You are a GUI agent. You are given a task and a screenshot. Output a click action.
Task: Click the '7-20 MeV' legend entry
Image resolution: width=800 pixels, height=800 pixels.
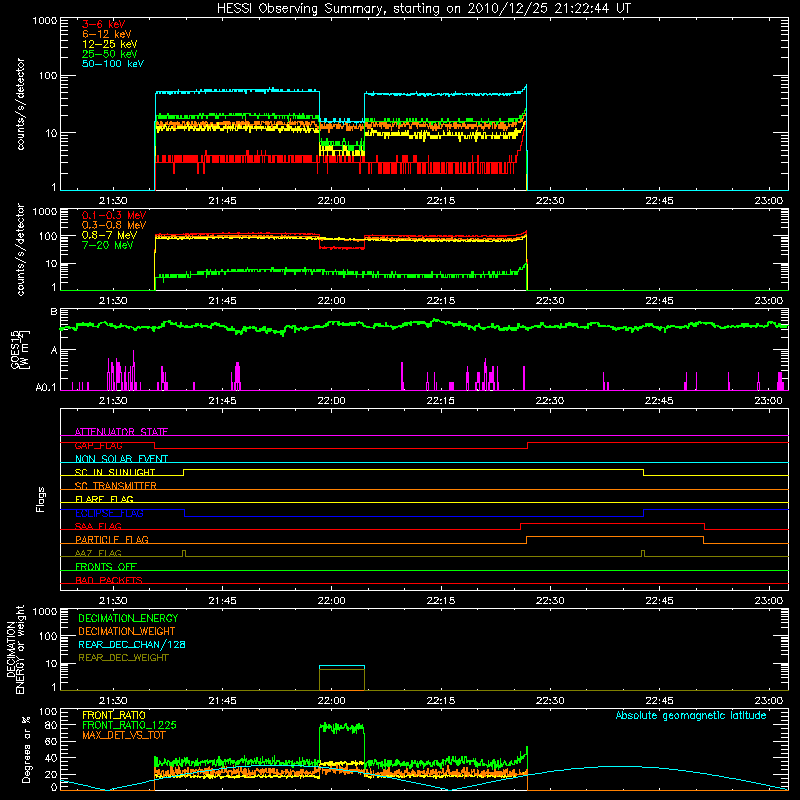(108, 245)
